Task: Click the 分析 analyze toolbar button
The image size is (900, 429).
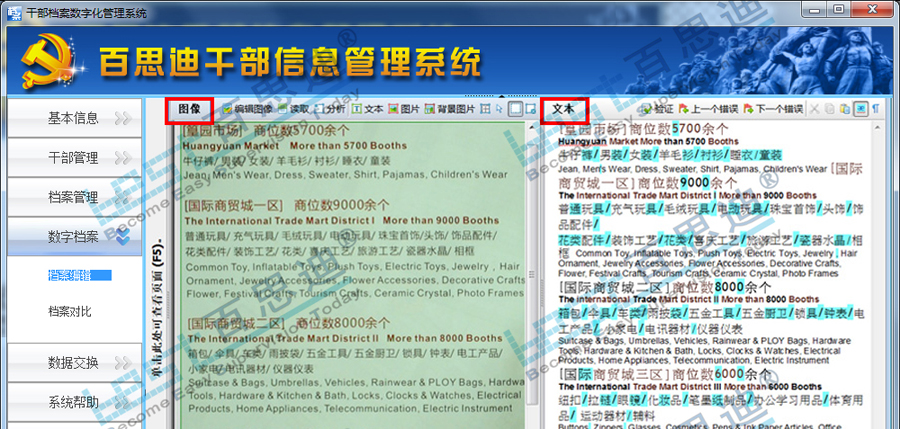Action: pos(330,109)
